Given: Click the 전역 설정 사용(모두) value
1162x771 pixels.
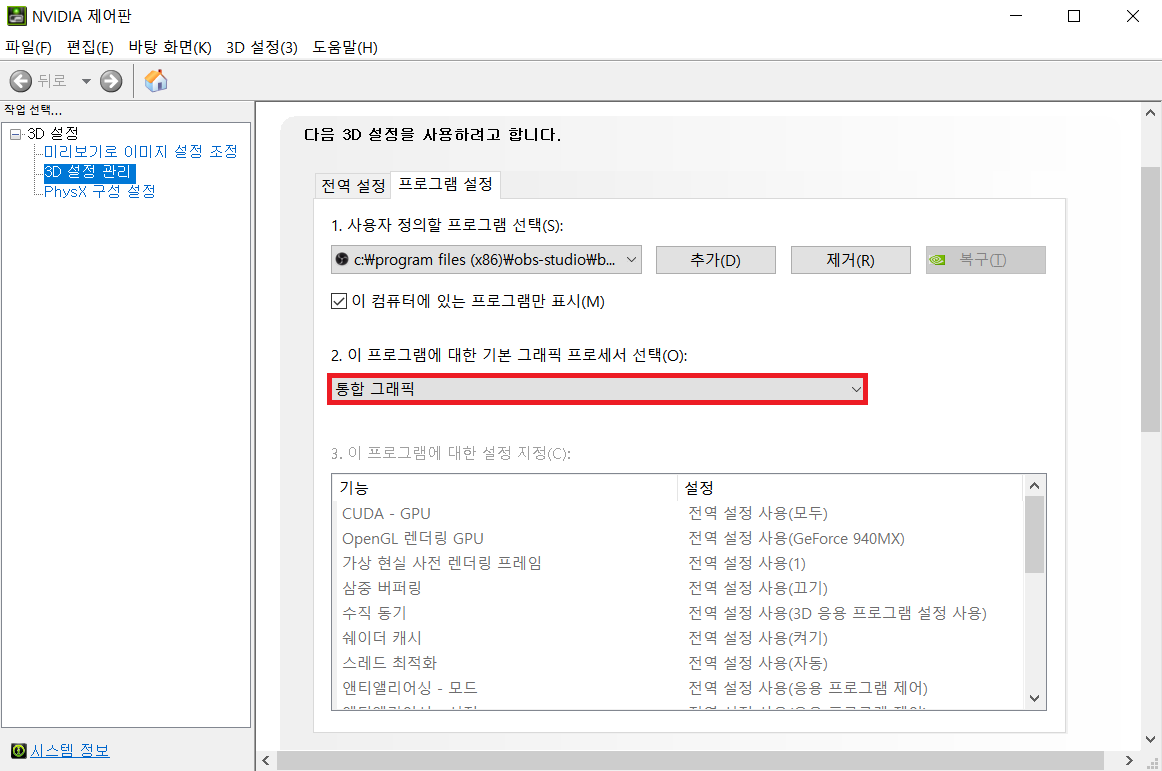Looking at the screenshot, I should pos(757,514).
